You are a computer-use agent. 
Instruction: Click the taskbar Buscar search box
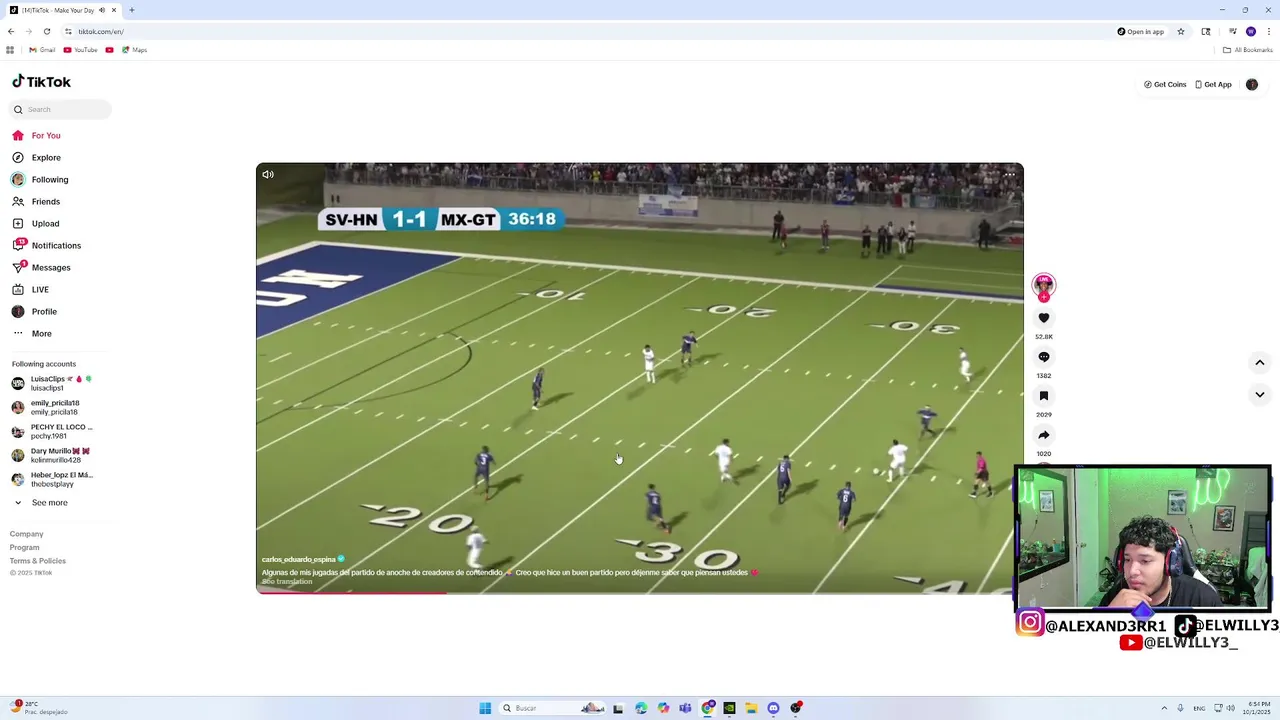click(x=552, y=708)
